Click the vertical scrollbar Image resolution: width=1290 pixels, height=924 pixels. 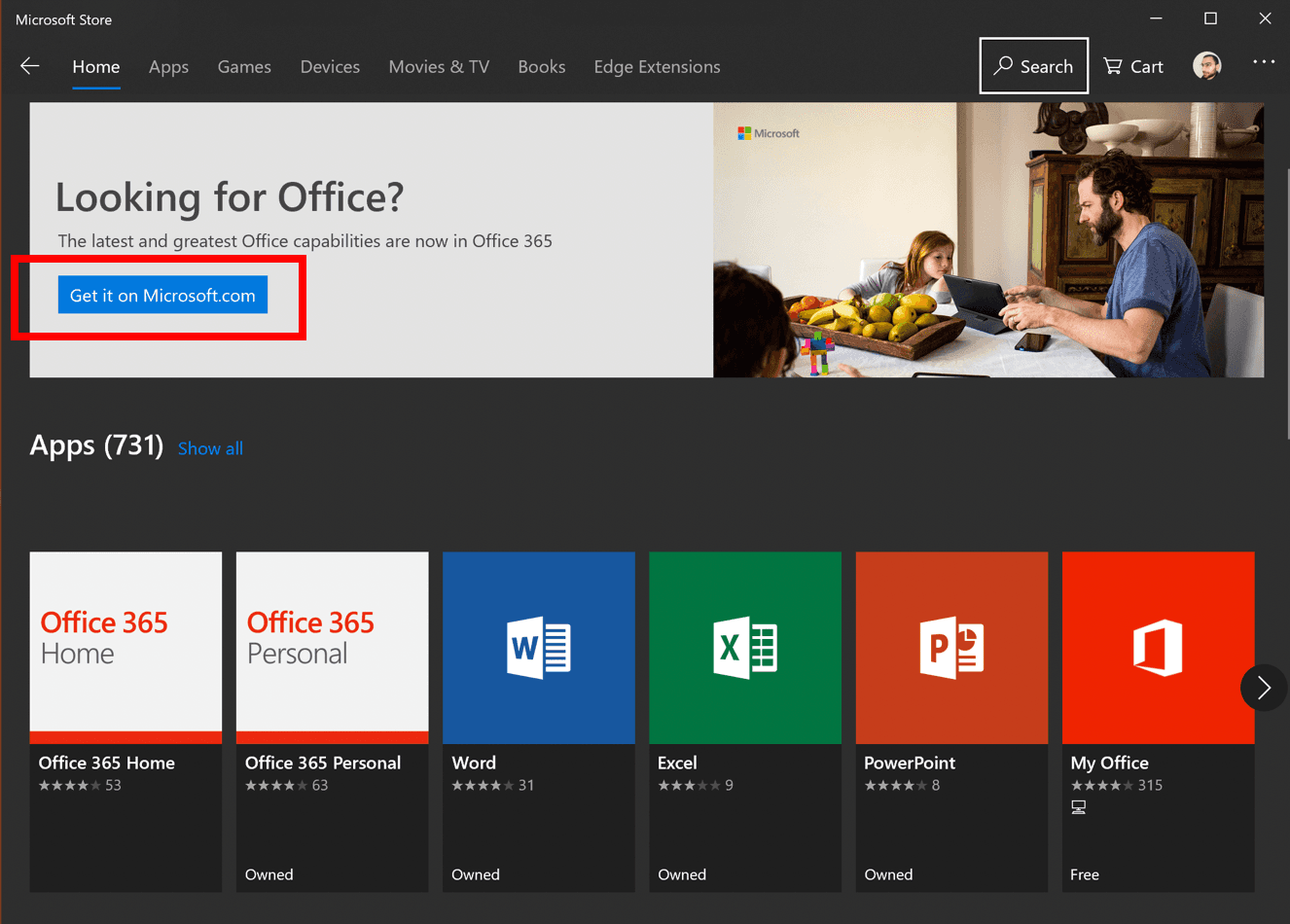pos(1286,303)
